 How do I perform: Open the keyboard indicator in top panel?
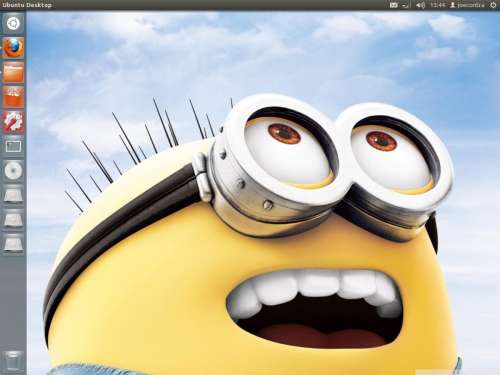click(394, 5)
